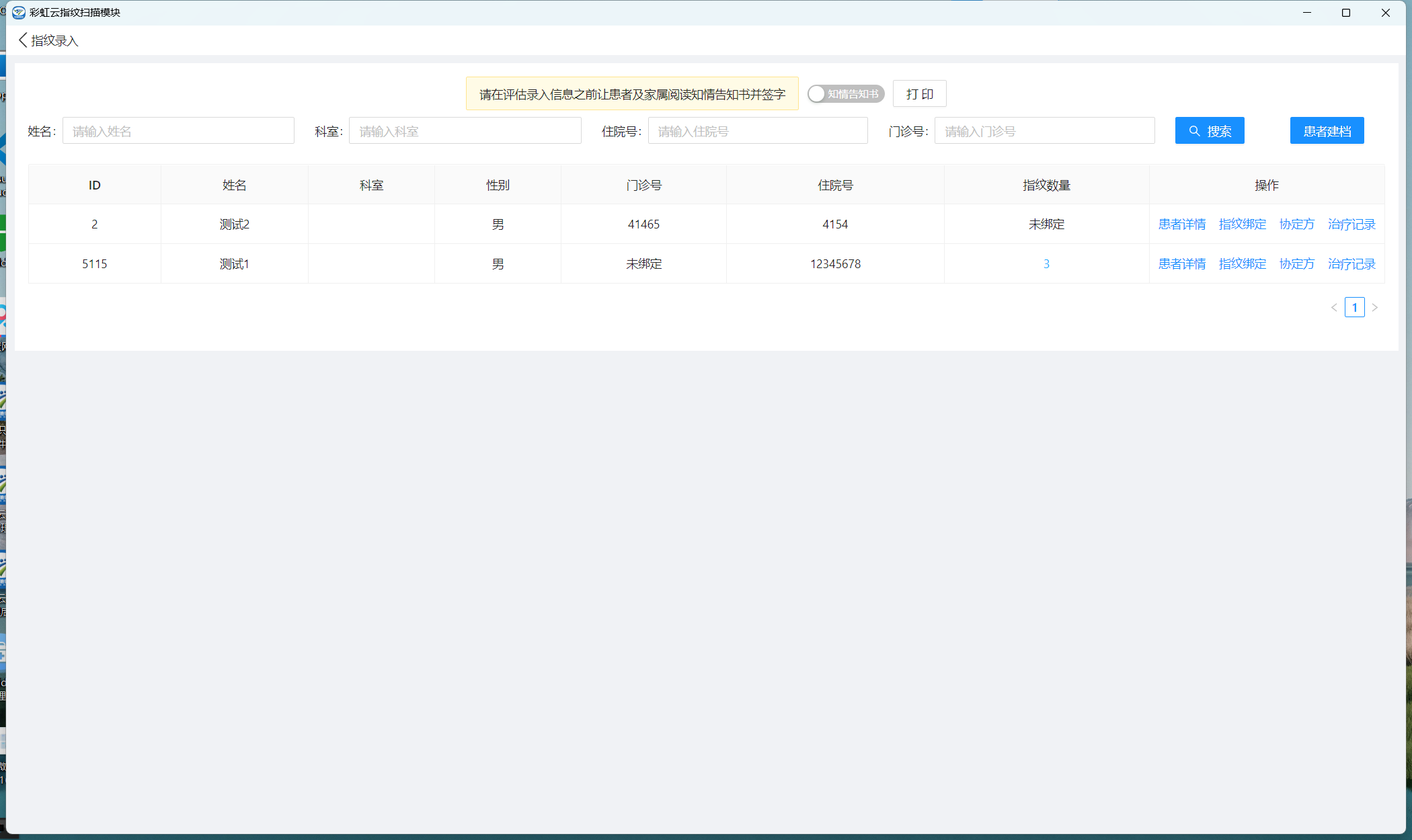Click the 操作 column header
Screen dimensions: 1412x840
coord(1267,185)
